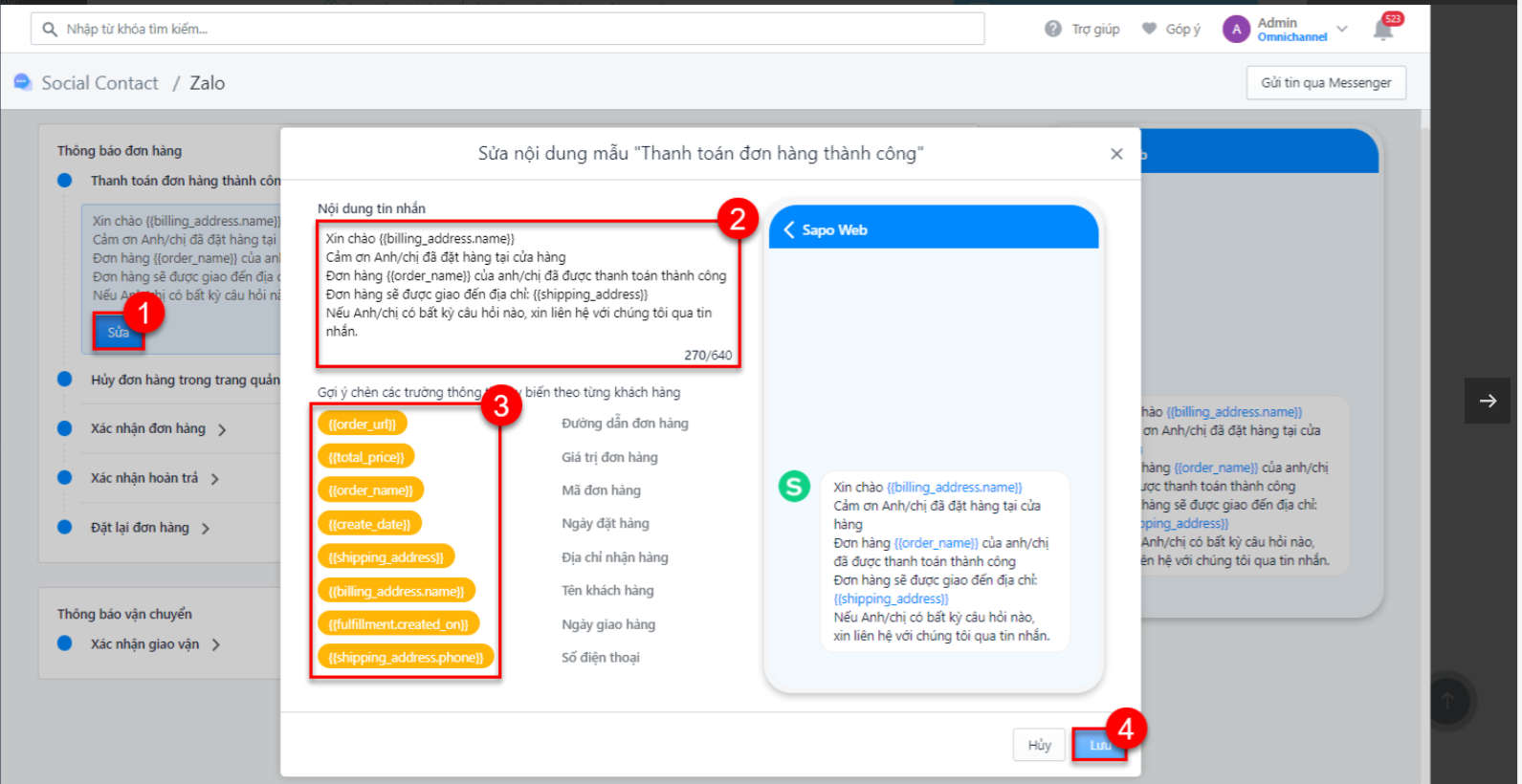1522x784 pixels.
Task: Click into the Nội dung tin nhắn text area
Action: click(x=528, y=294)
